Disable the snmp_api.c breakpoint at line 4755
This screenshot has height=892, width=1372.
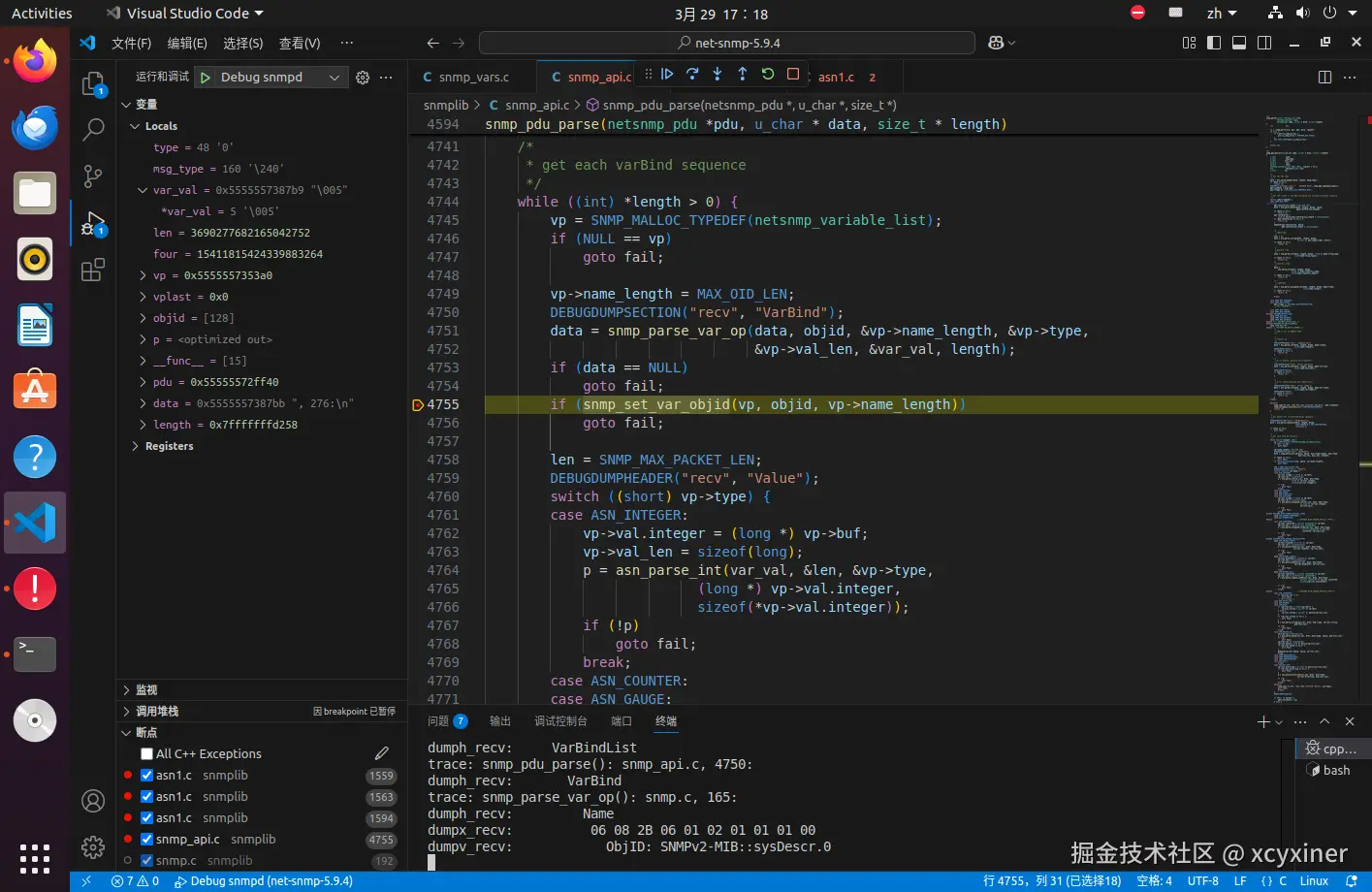(147, 840)
